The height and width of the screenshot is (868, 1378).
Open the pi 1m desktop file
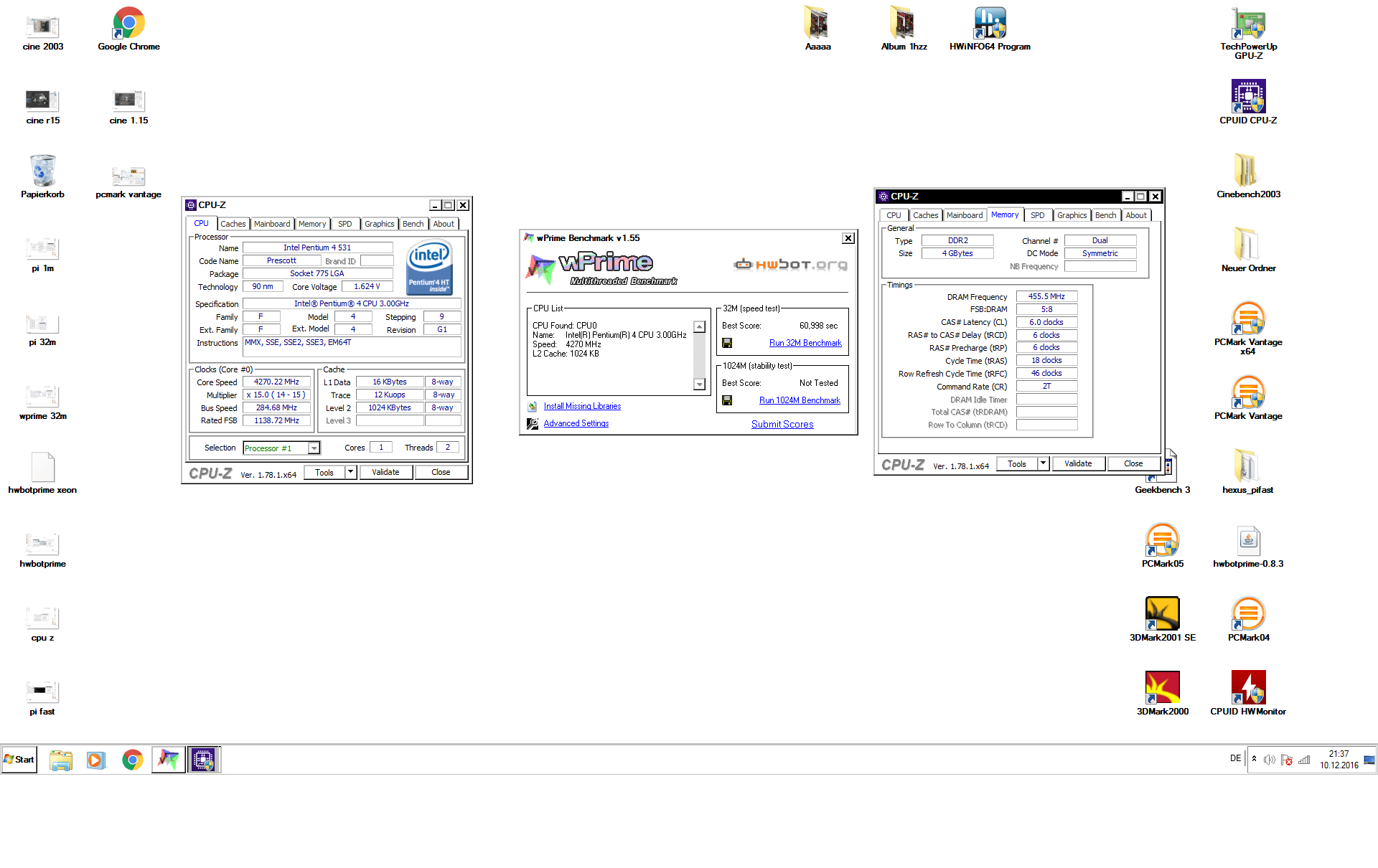pyautogui.click(x=43, y=253)
